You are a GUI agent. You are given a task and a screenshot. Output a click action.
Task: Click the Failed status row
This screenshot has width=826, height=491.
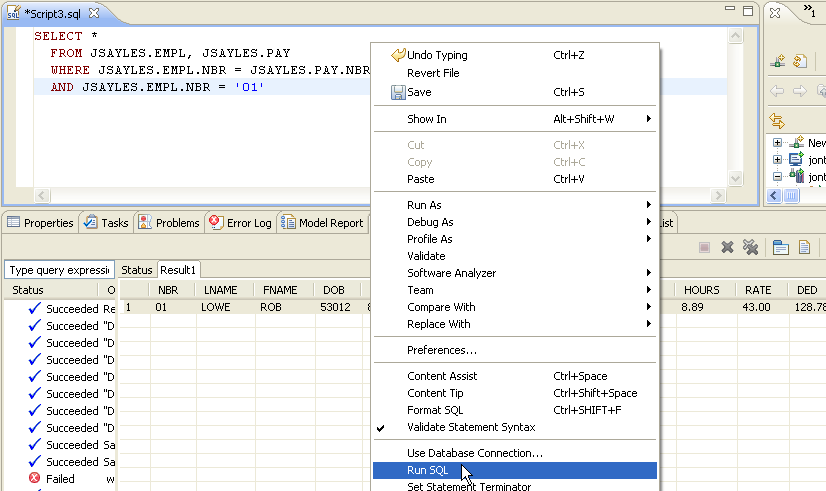coord(60,478)
